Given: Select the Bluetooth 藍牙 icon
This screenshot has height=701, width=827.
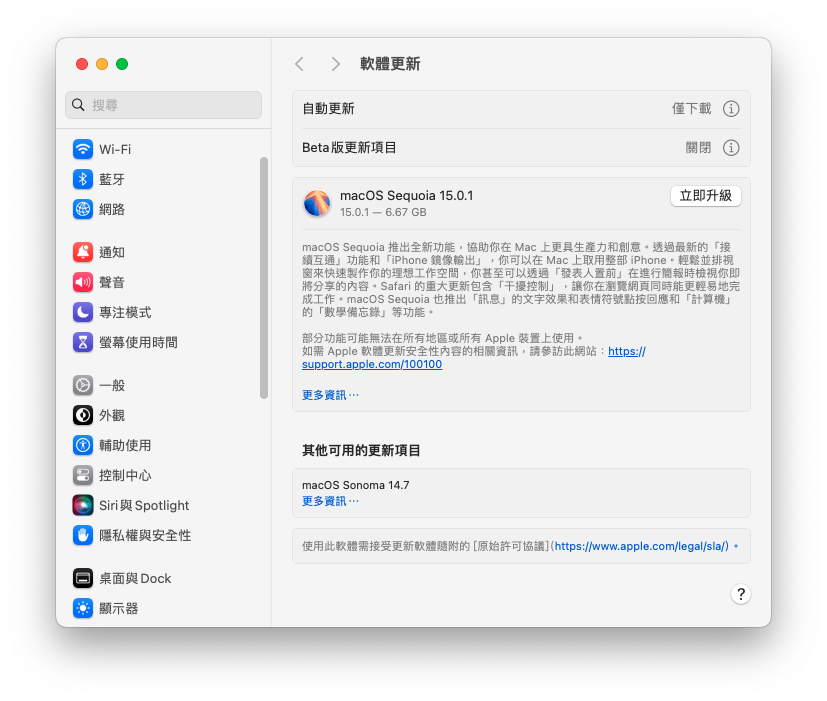Looking at the screenshot, I should (83, 179).
